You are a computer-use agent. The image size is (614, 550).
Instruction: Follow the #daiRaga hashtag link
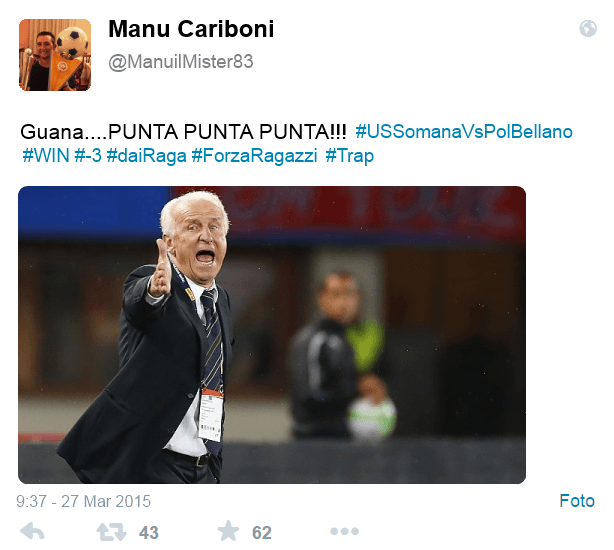tap(146, 156)
